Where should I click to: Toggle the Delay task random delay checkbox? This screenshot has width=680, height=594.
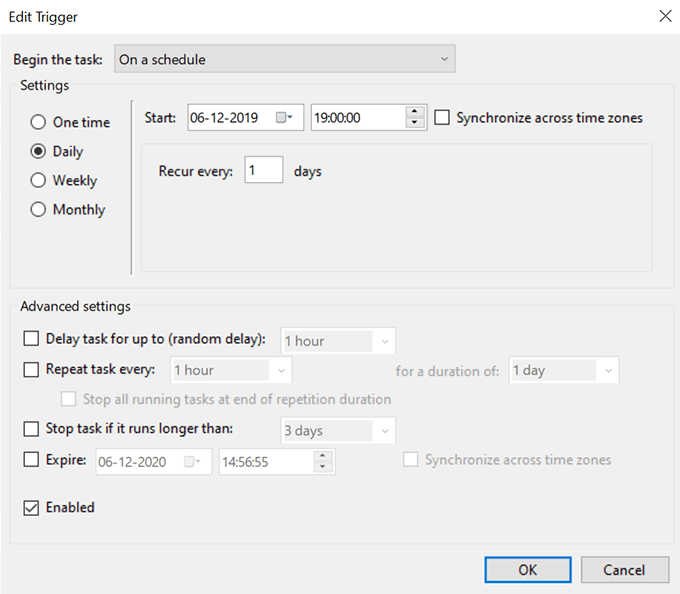[x=31, y=340]
